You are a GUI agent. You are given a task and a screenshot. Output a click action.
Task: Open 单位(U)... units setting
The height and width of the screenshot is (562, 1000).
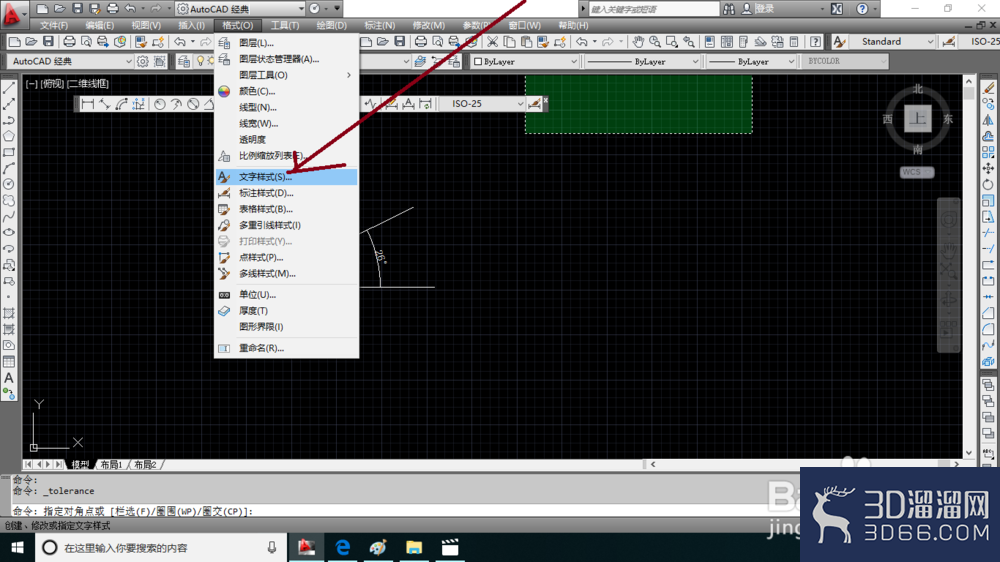pos(286,295)
